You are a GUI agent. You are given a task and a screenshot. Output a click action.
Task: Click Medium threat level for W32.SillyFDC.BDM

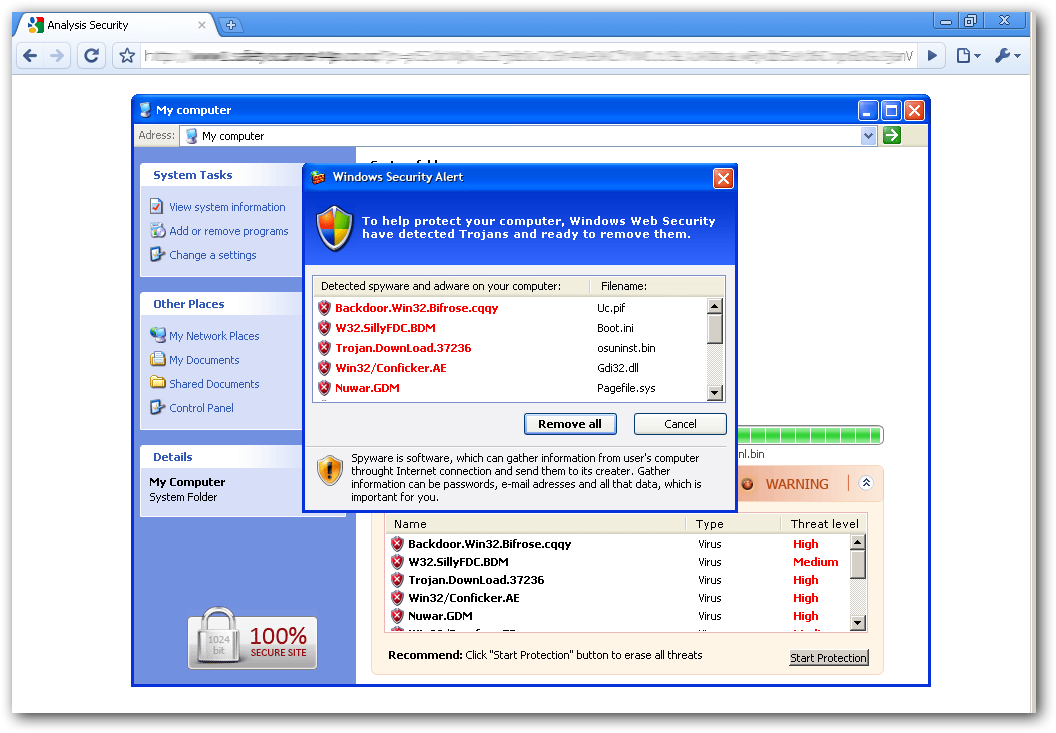point(815,562)
